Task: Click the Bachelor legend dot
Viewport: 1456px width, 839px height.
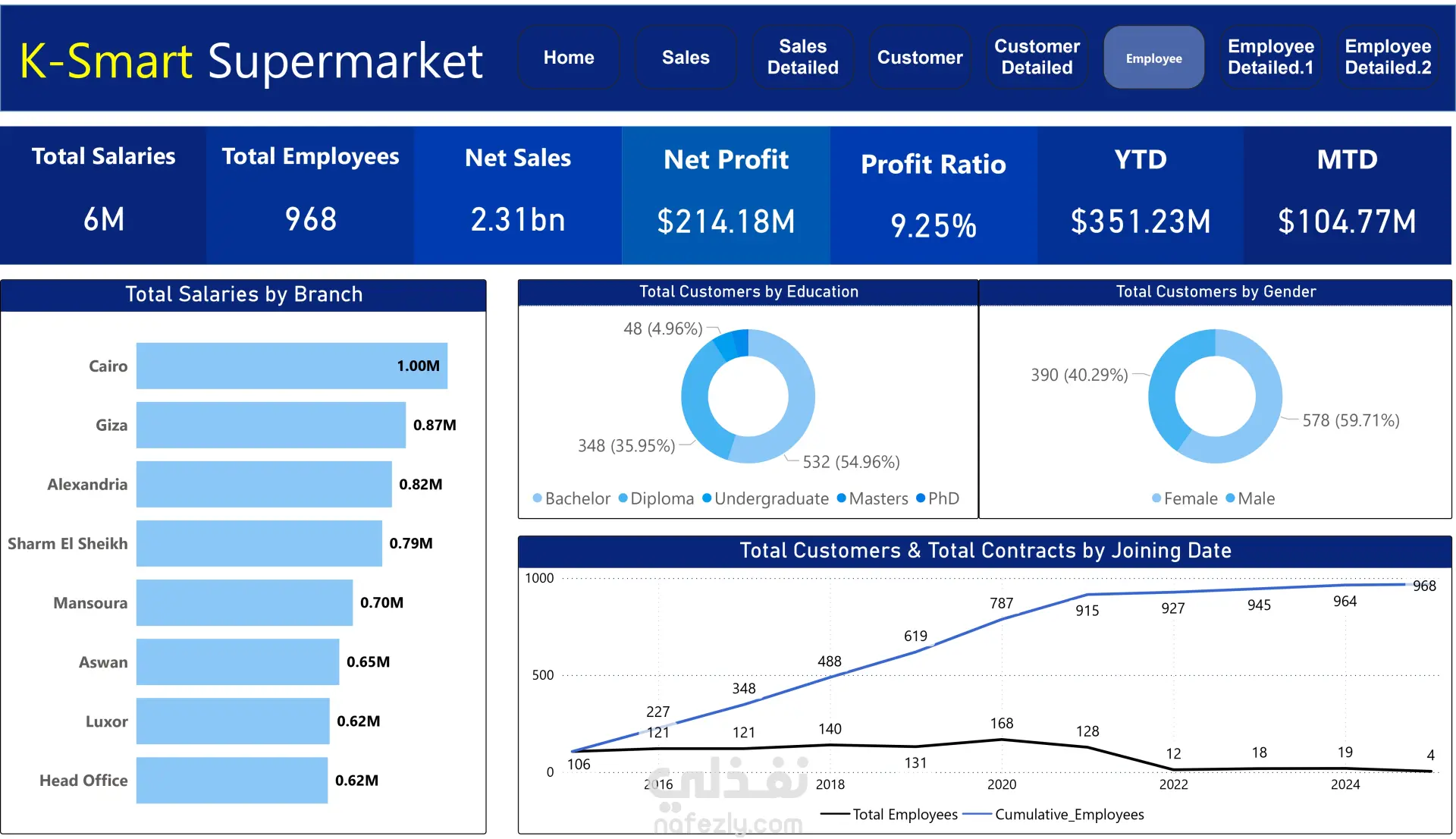Action: coord(538,498)
